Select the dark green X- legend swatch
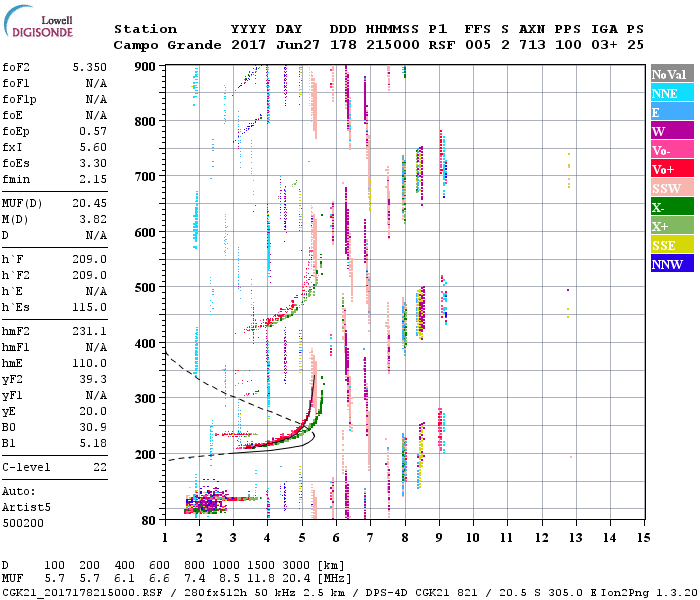This screenshot has height=600, width=700. click(x=671, y=207)
